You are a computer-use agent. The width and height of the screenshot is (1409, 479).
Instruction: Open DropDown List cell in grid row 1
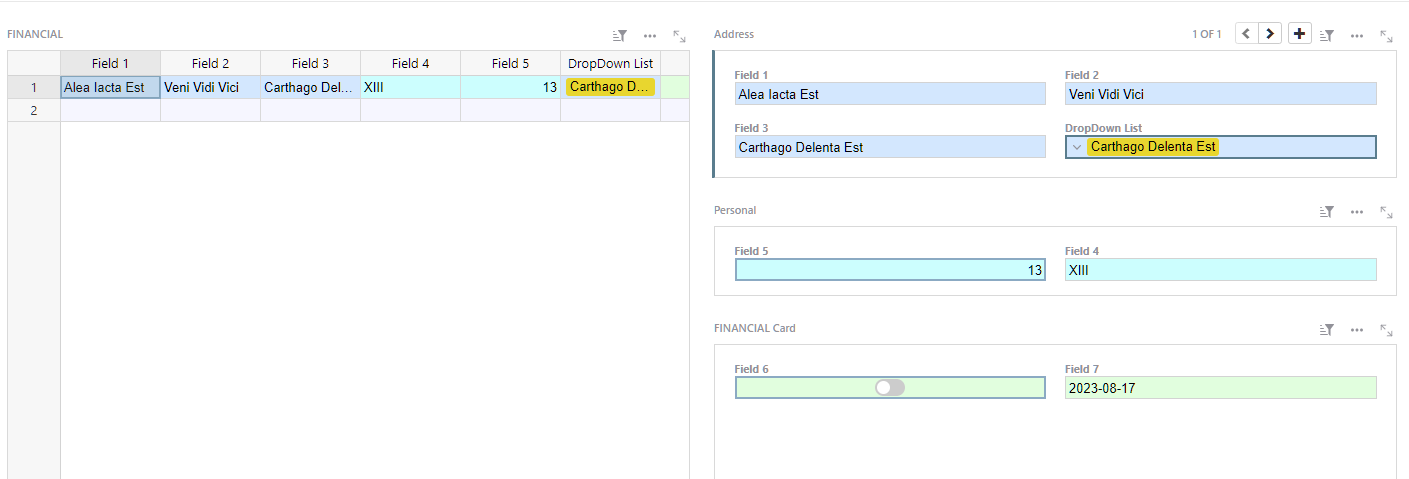coord(610,87)
